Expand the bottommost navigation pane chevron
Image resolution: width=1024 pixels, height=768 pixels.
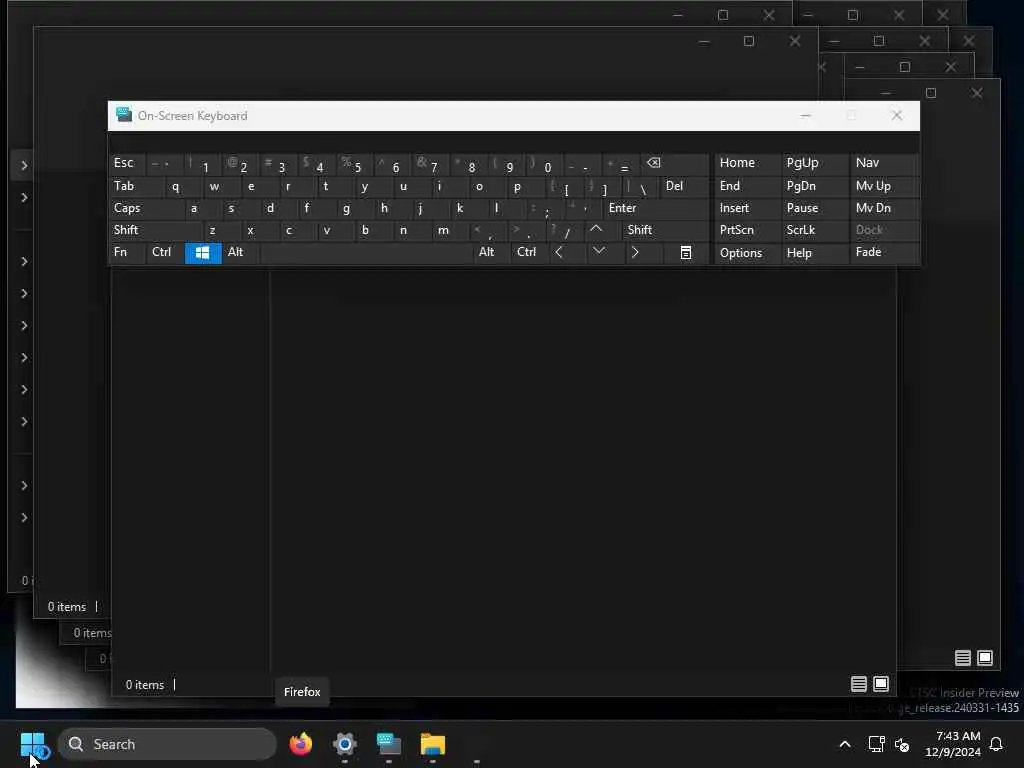click(24, 517)
